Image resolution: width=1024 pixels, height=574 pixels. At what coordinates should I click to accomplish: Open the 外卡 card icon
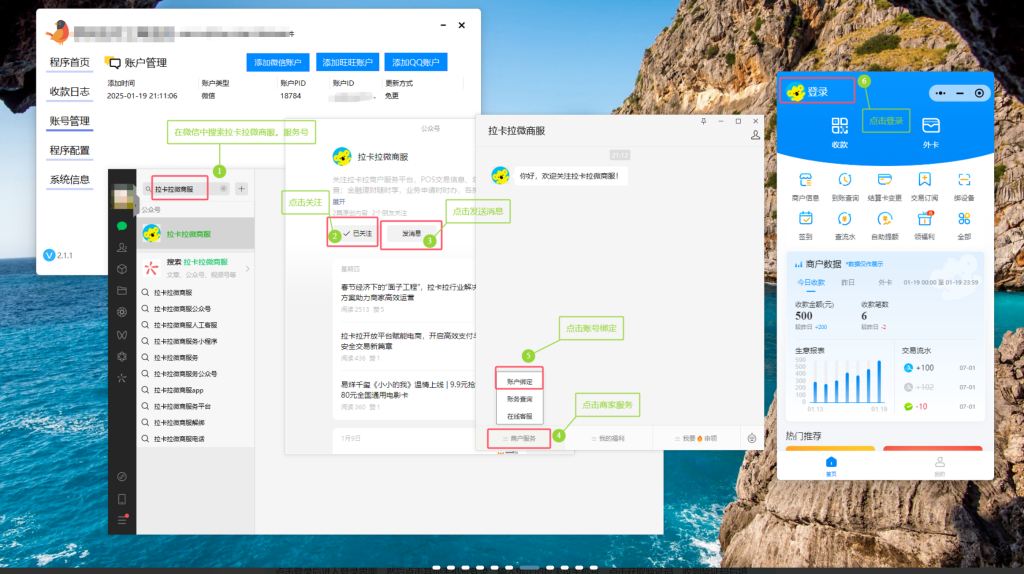pos(931,125)
